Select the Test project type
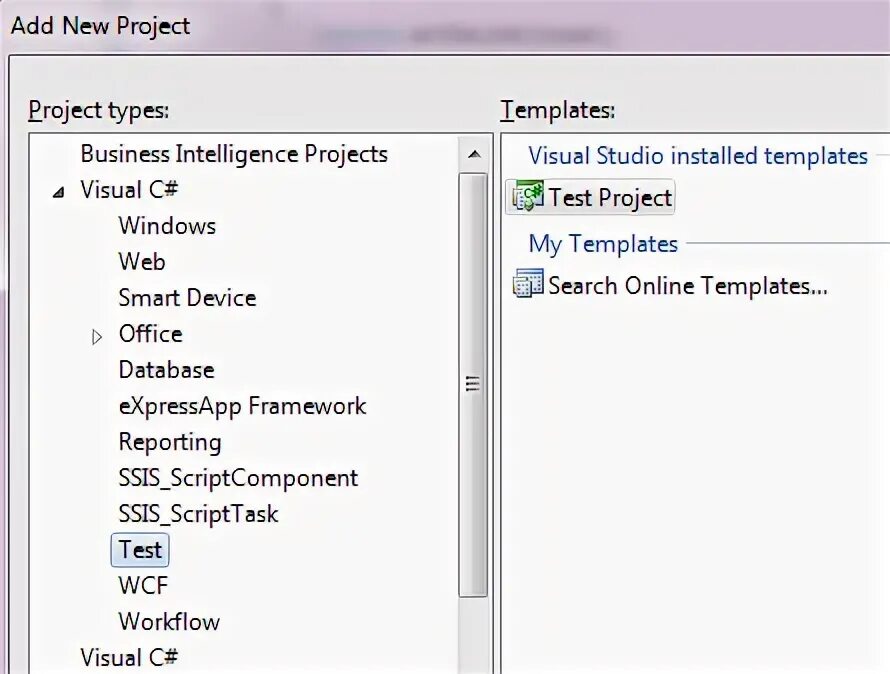This screenshot has height=674, width=890. click(x=140, y=550)
